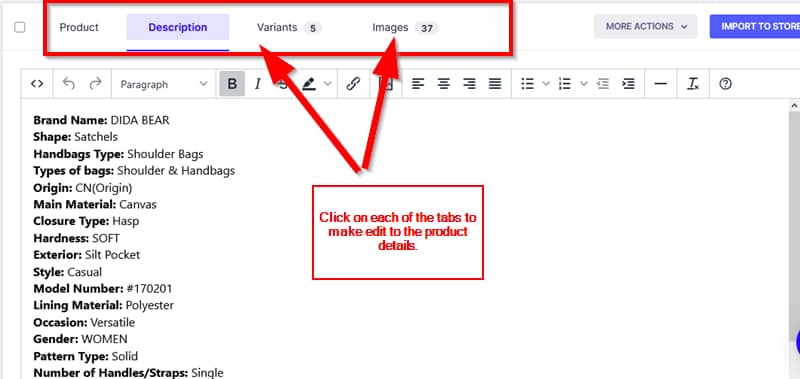Click the 'Origin: CN(Origin)' line
This screenshot has height=379, width=800.
83,188
